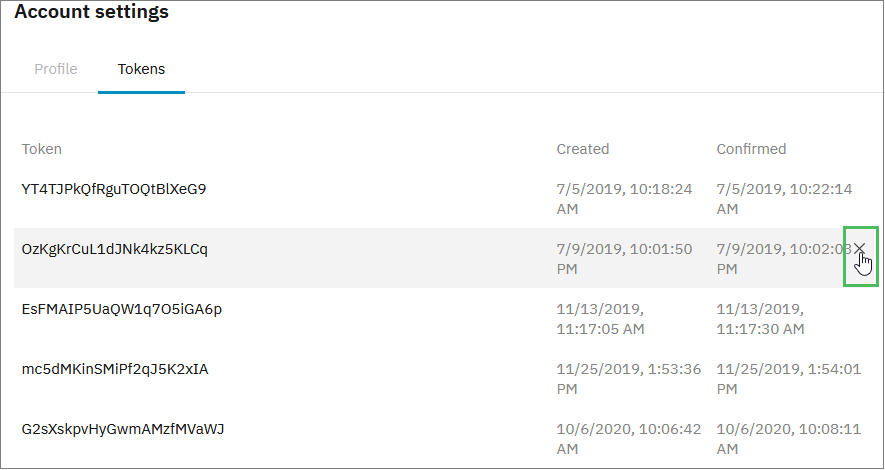
Task: Select token starting with YT4TJPkQ
Action: pos(114,188)
